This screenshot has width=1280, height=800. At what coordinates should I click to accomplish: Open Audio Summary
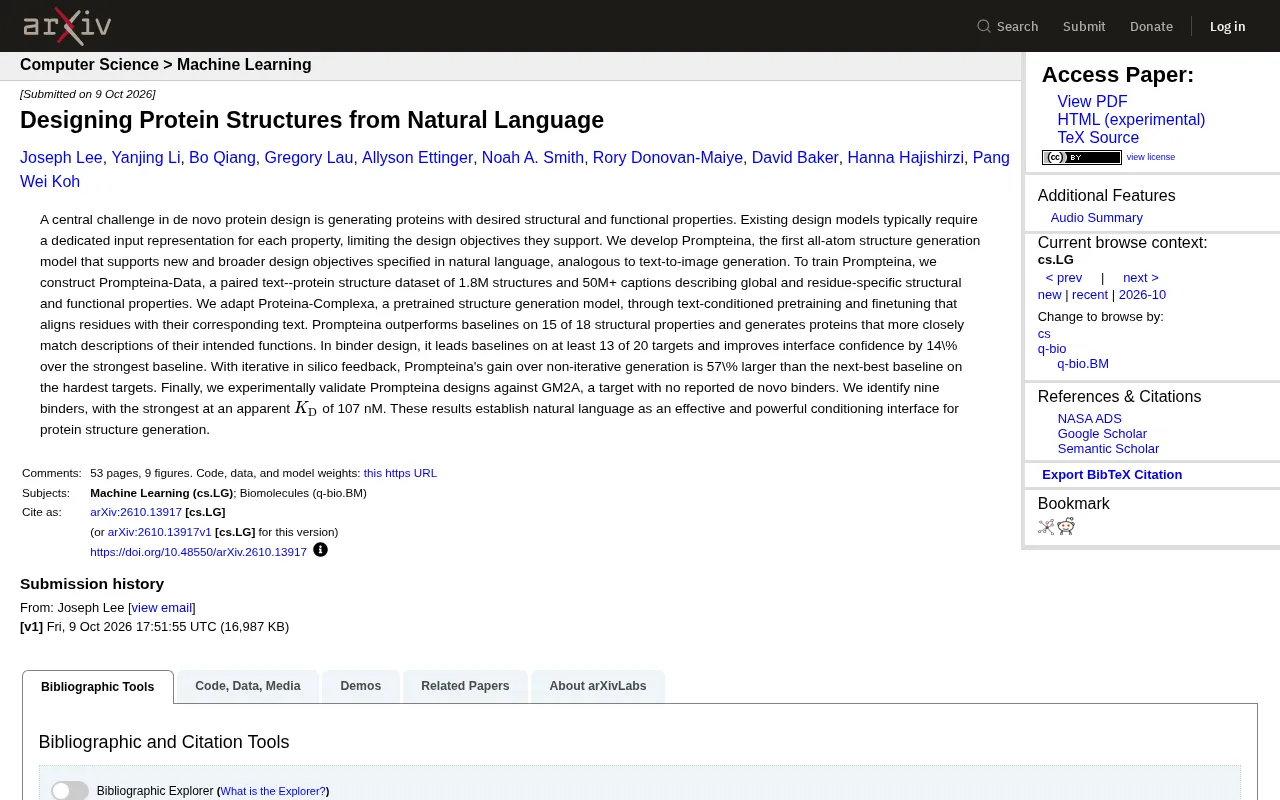(1096, 218)
